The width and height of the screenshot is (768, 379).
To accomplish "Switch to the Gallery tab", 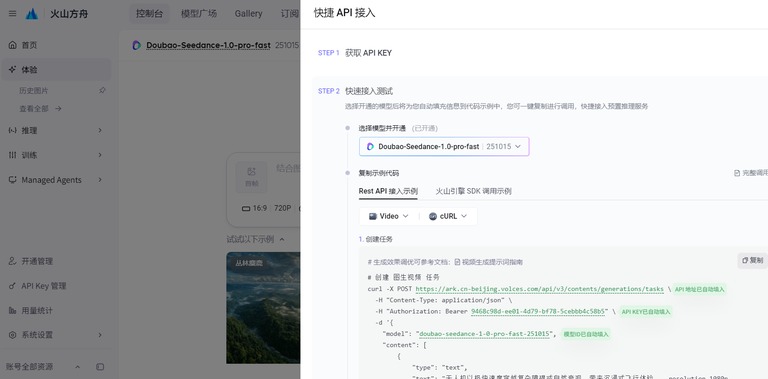I will tap(248, 14).
